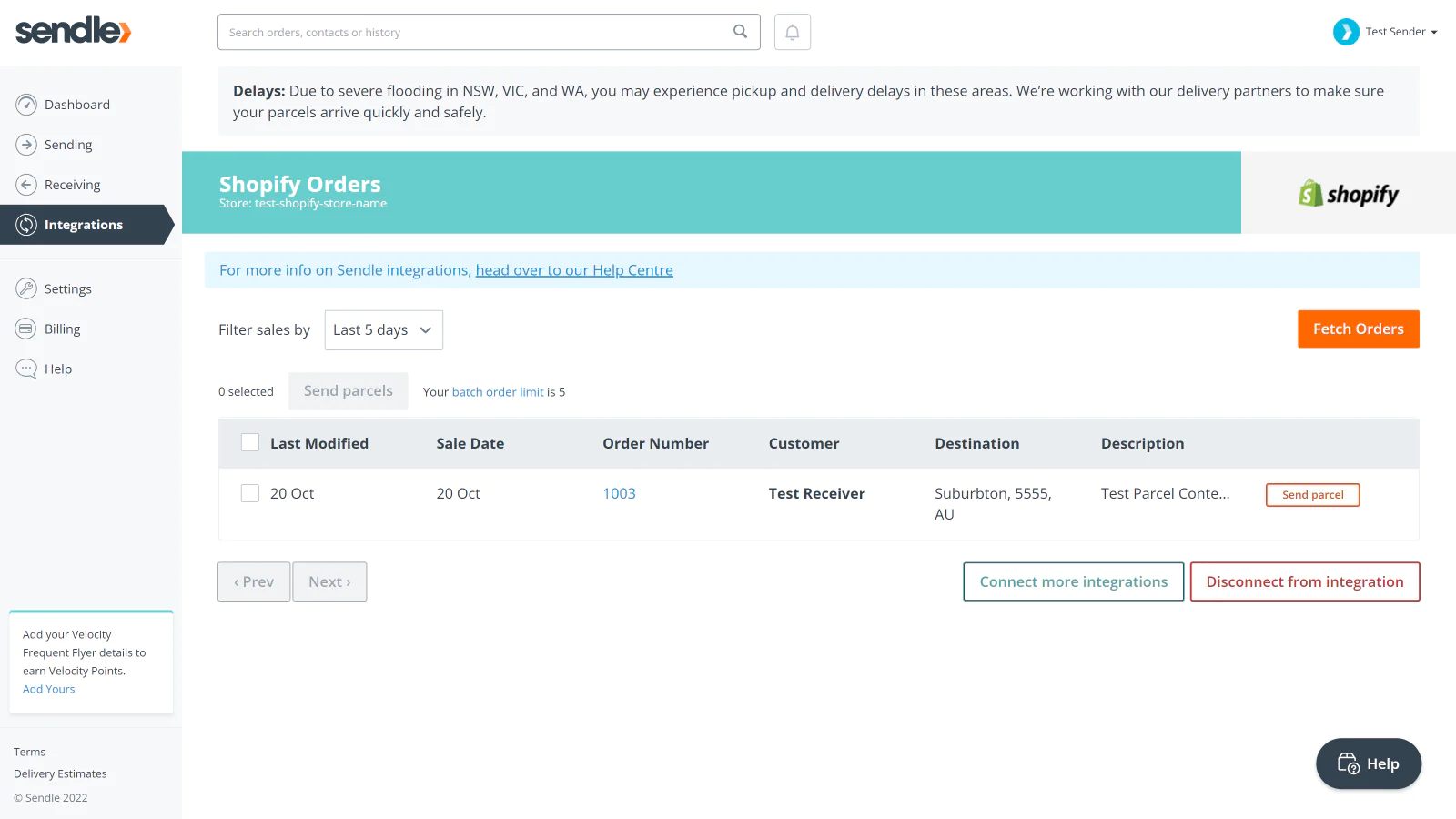Click Disconnect from integration
The width and height of the screenshot is (1456, 819).
click(1305, 581)
